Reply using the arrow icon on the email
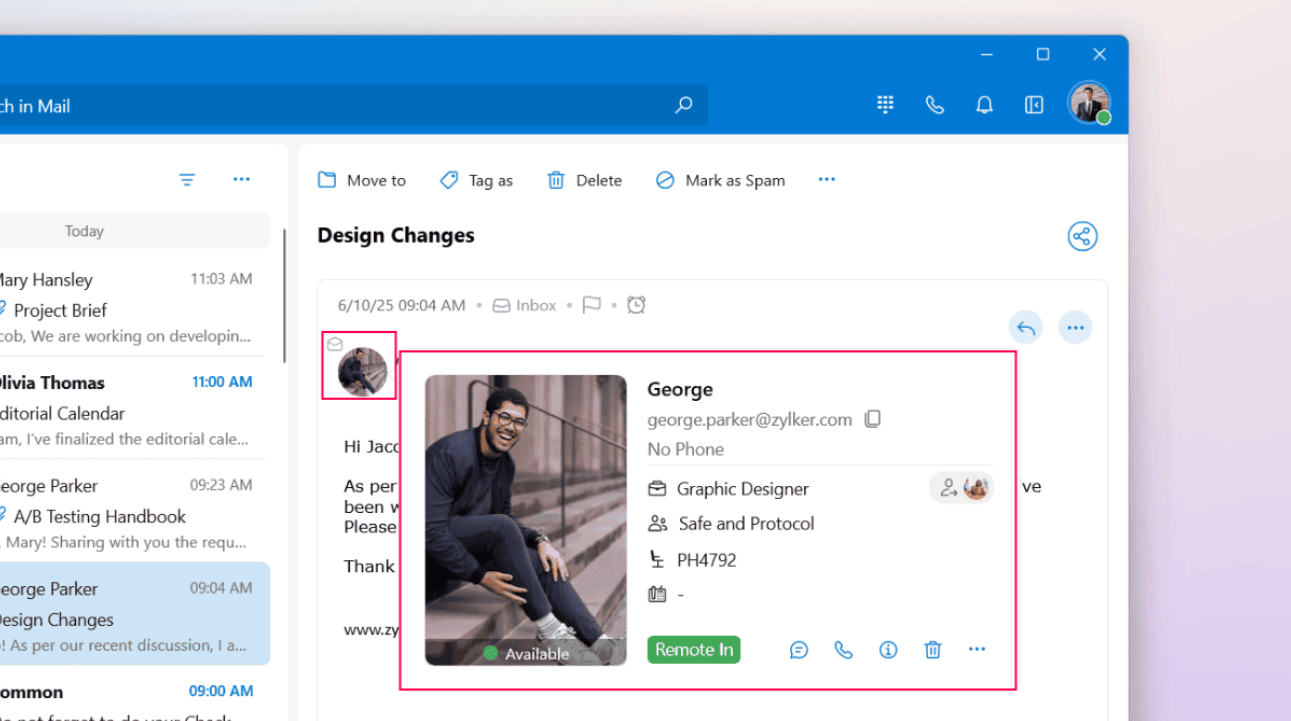This screenshot has width=1291, height=721. point(1025,327)
